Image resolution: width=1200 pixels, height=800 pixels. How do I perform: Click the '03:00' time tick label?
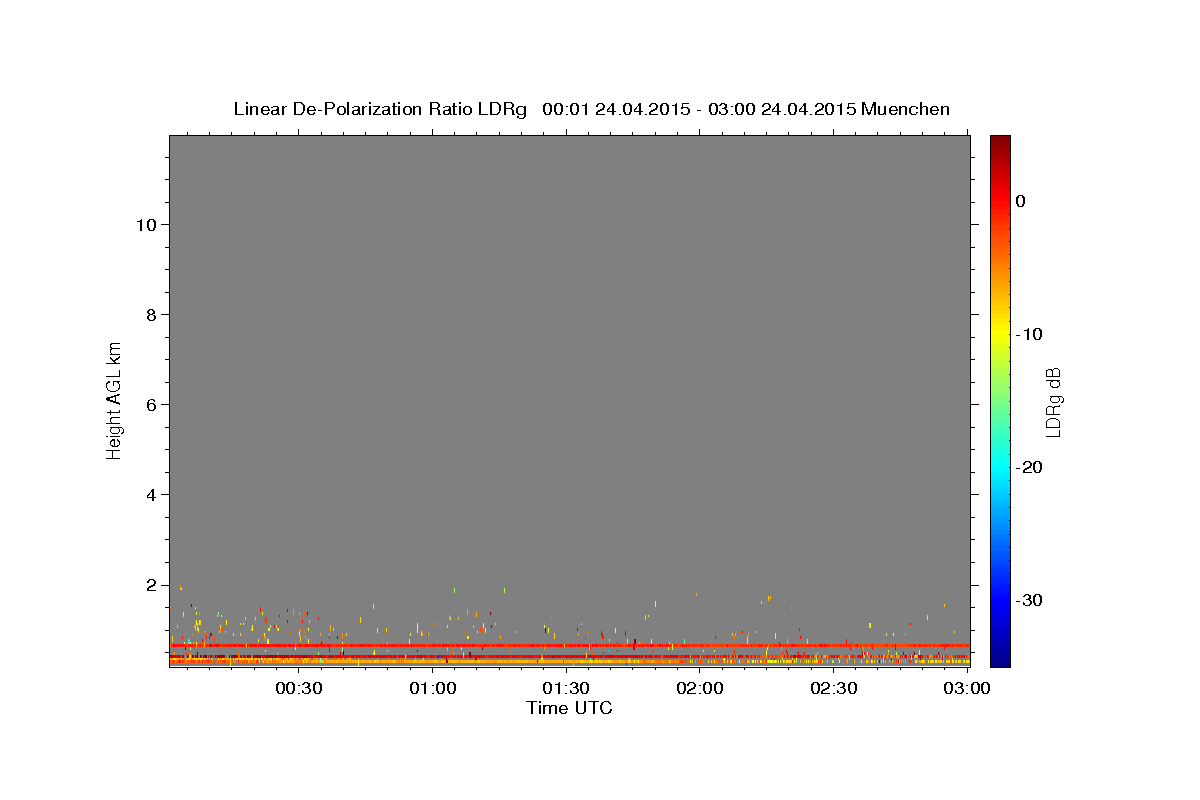[x=968, y=689]
